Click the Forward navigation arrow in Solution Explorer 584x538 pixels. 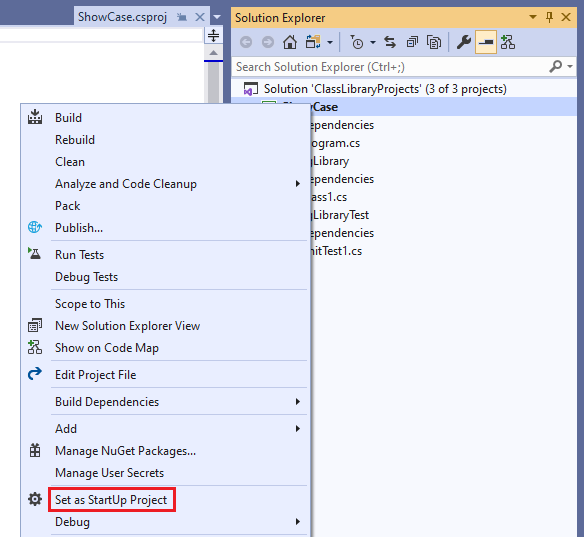coord(267,42)
